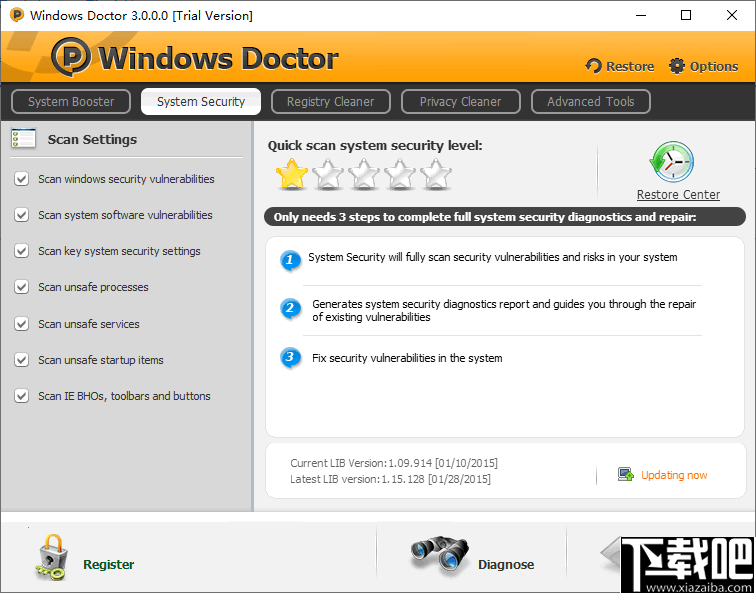This screenshot has width=756, height=593.
Task: Uncheck Scan unsafe startup items
Action: pos(21,360)
